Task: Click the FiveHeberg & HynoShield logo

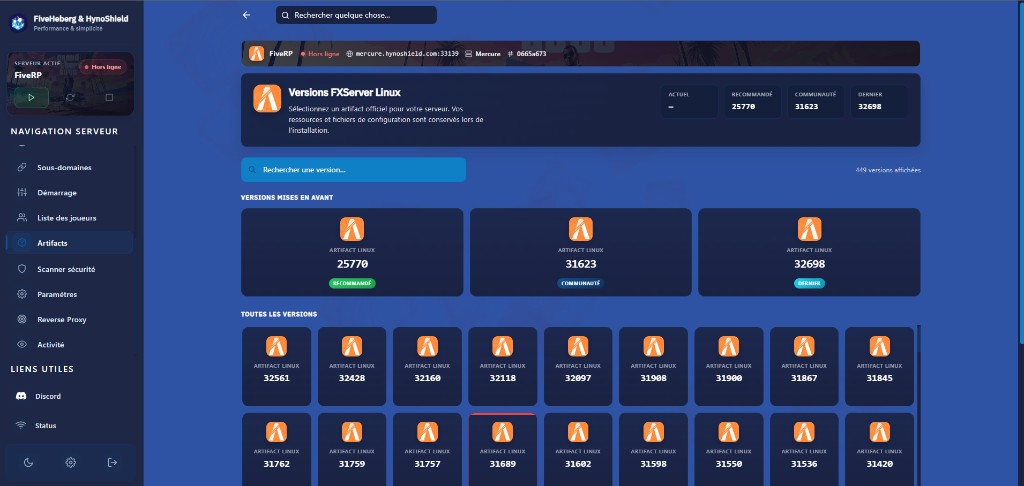Action: 17,23
